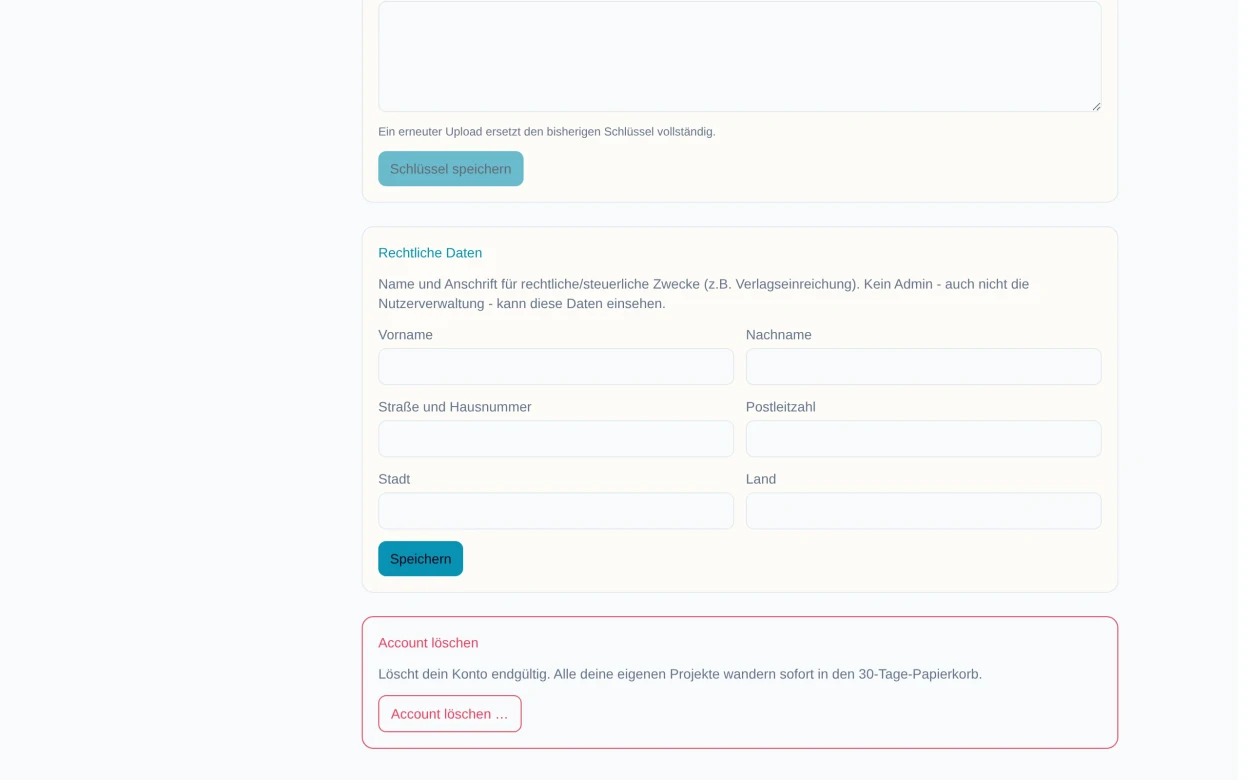Click the Schlüssel speichern button
The width and height of the screenshot is (1248, 780).
point(450,169)
